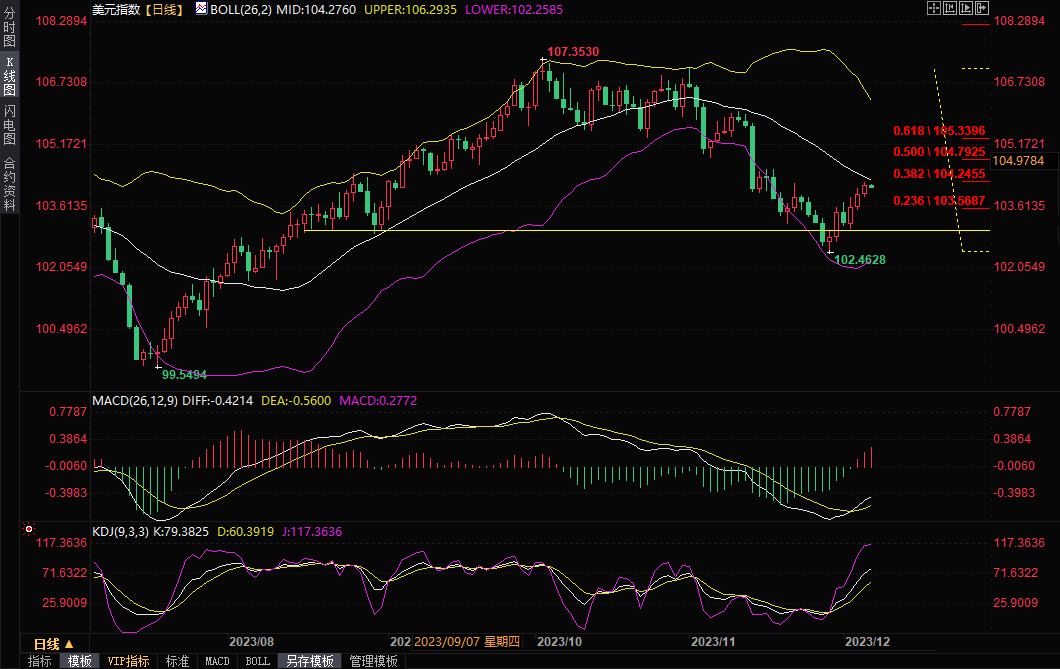Click the crosshair cursor icon at top right
The height and width of the screenshot is (669, 1060).
coord(934,8)
